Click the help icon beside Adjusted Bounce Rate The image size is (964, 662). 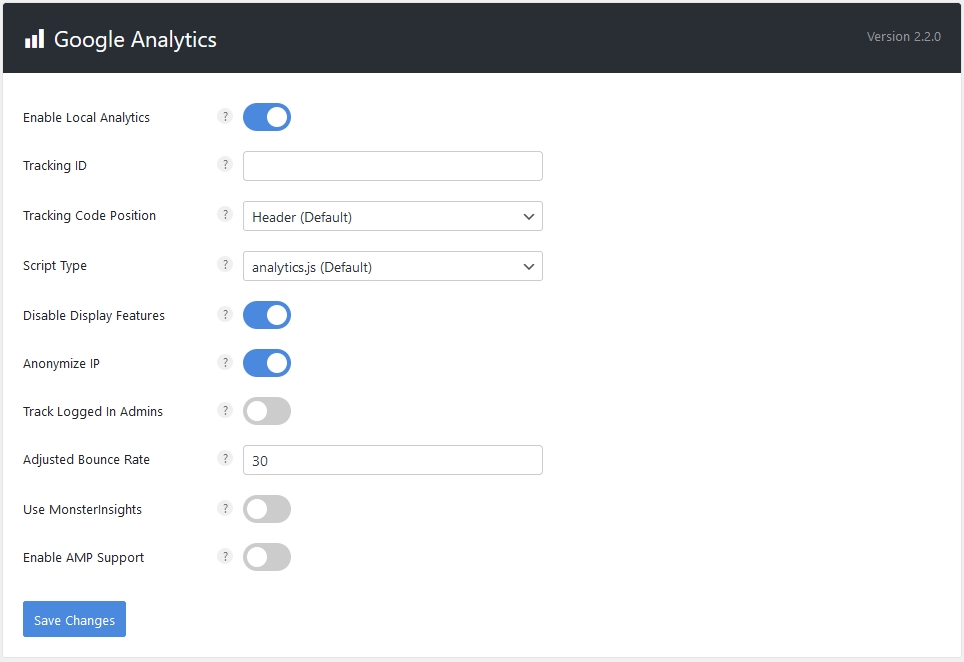(225, 459)
